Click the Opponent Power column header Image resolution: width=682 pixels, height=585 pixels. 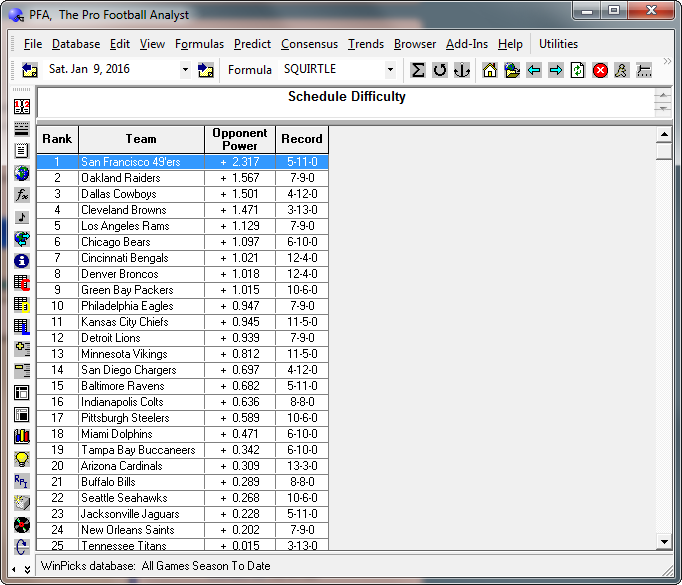pos(240,139)
